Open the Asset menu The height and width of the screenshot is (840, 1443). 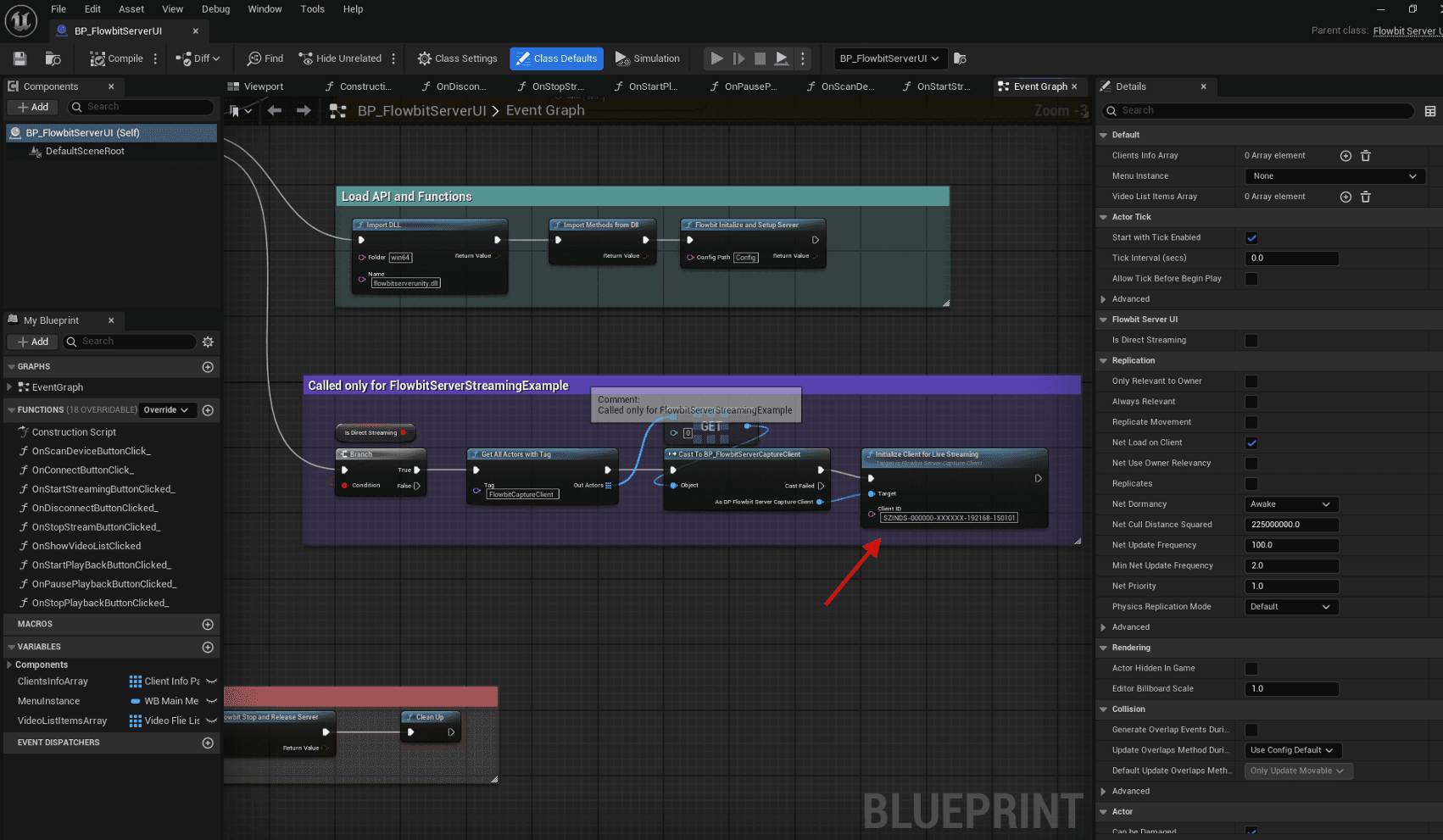click(131, 9)
